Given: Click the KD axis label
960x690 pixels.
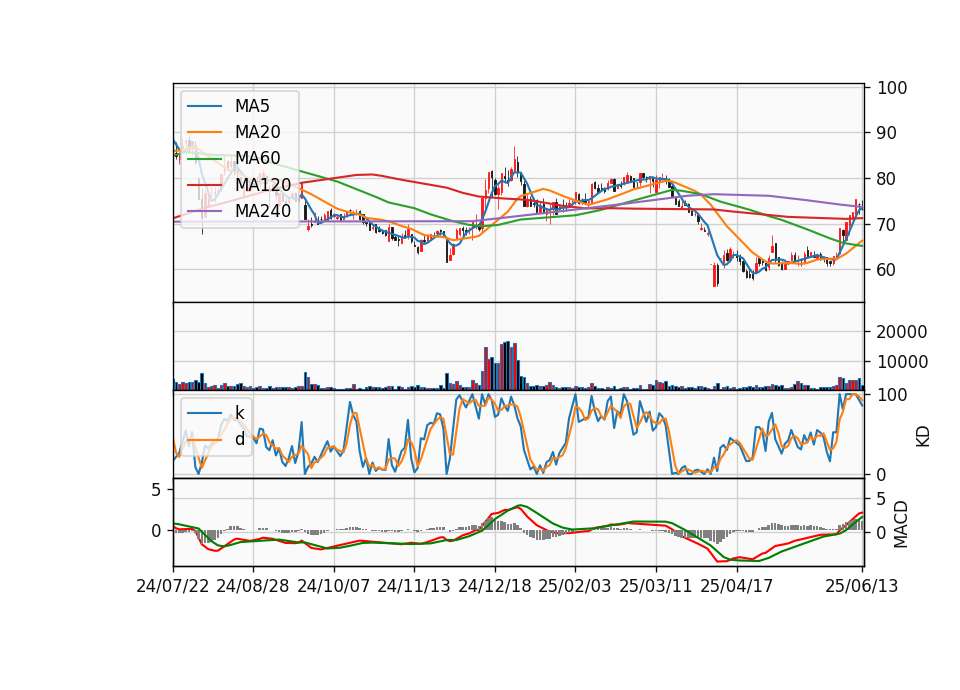Looking at the screenshot, I should (x=923, y=436).
